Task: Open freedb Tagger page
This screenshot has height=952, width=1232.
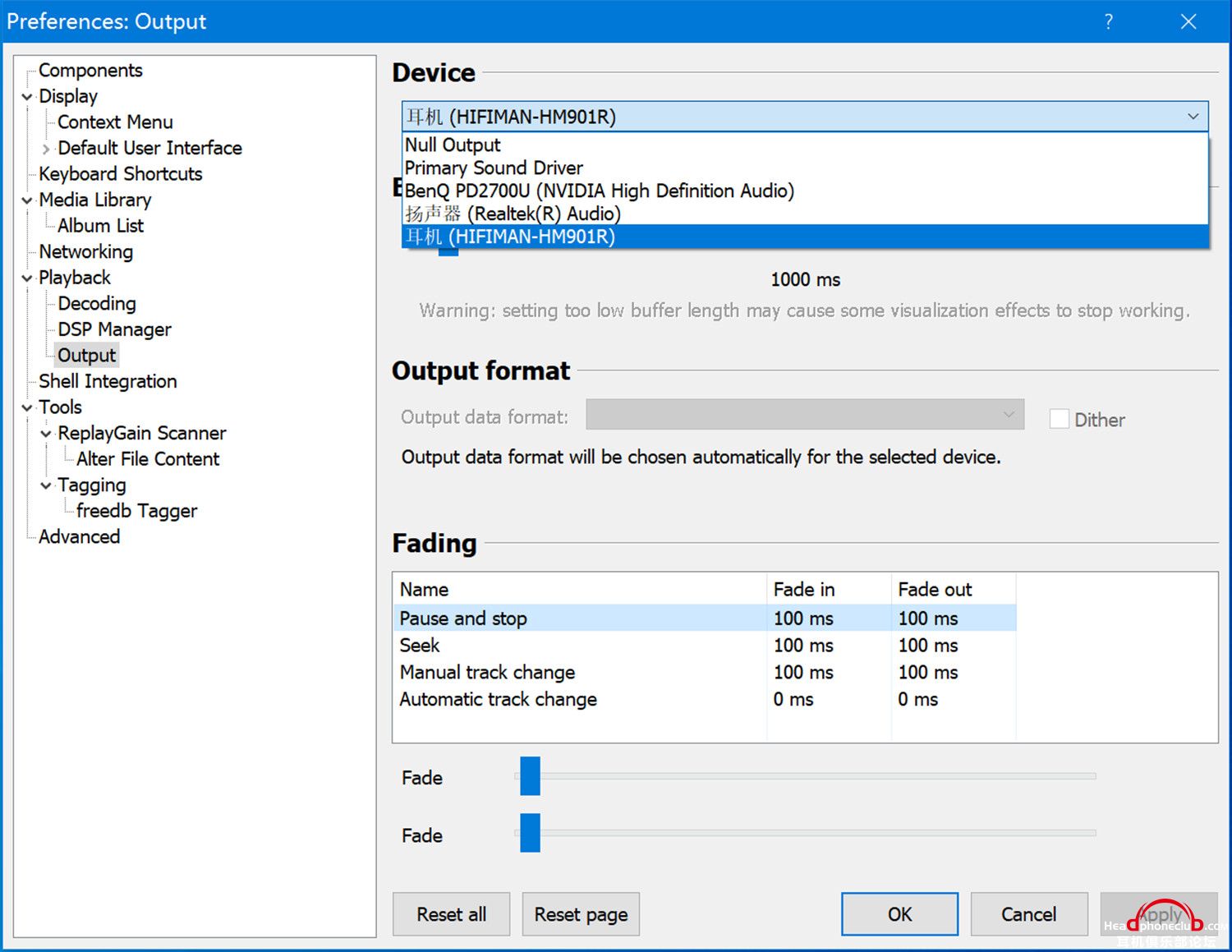Action: [x=136, y=511]
